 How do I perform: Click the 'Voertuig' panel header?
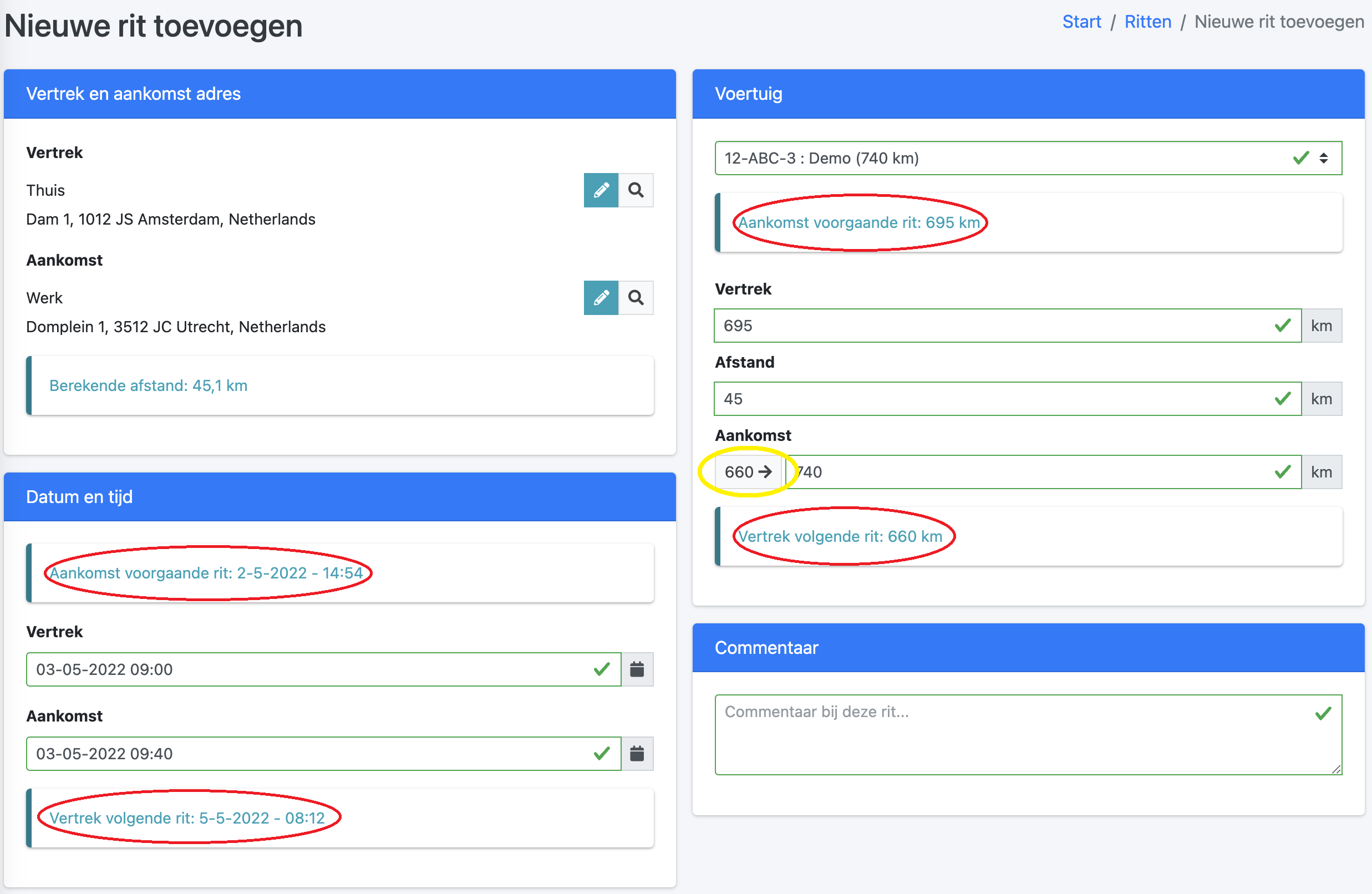click(x=1028, y=94)
